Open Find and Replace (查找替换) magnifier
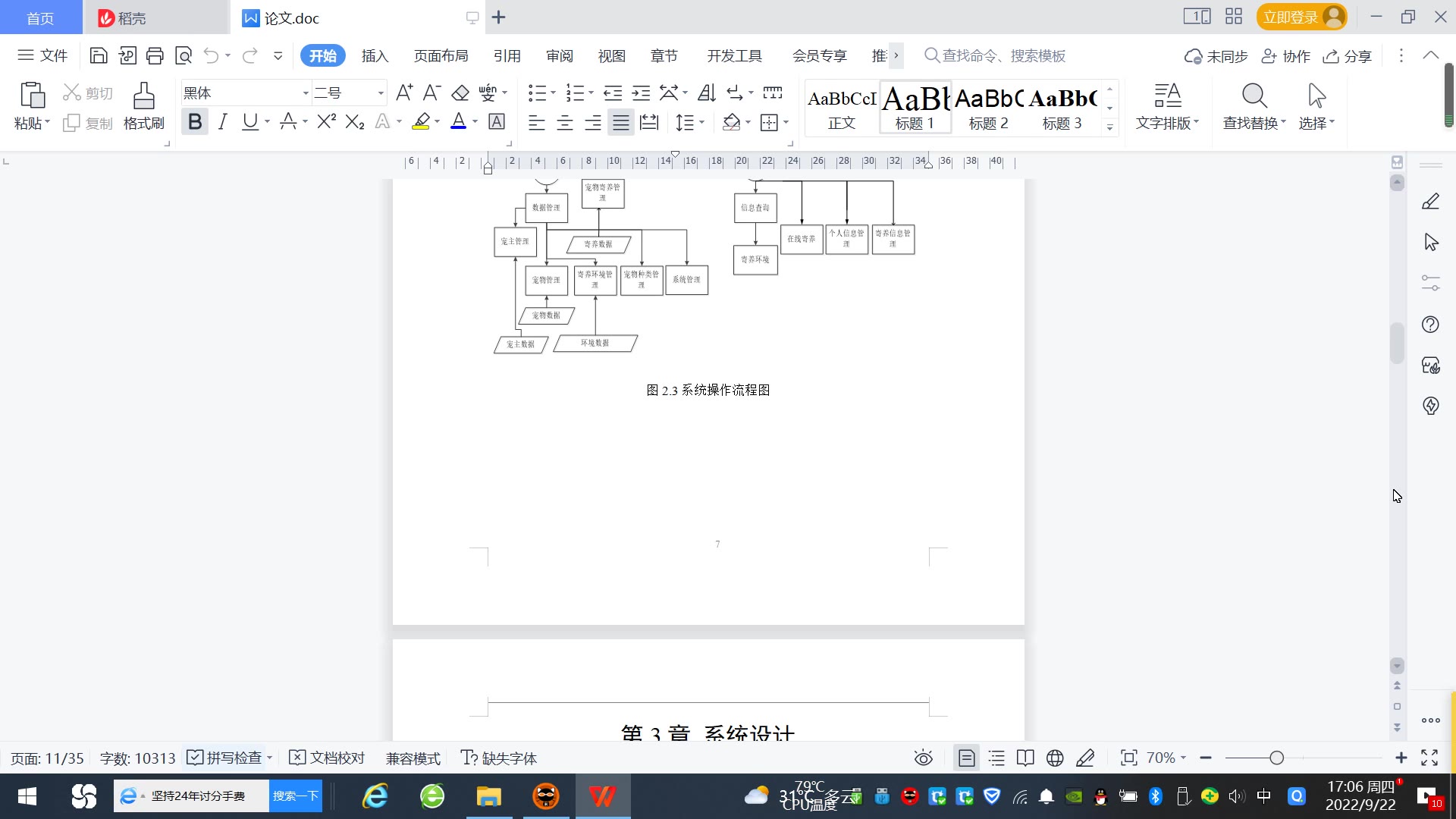The image size is (1456, 819). (1254, 96)
